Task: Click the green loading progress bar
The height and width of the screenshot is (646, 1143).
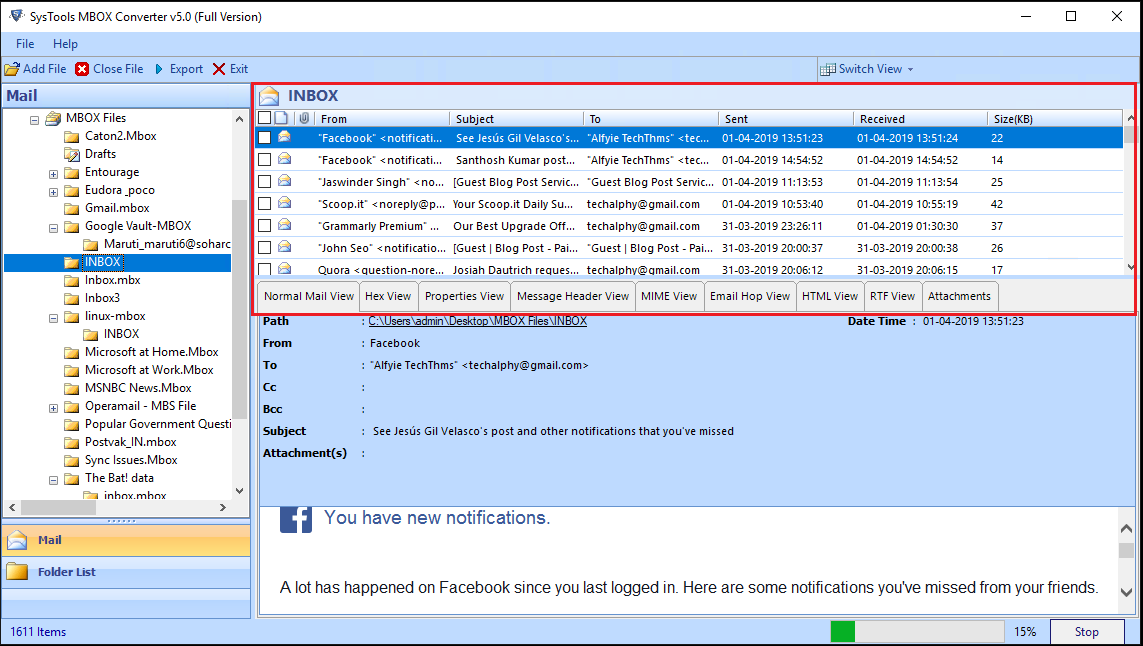Action: click(x=843, y=631)
